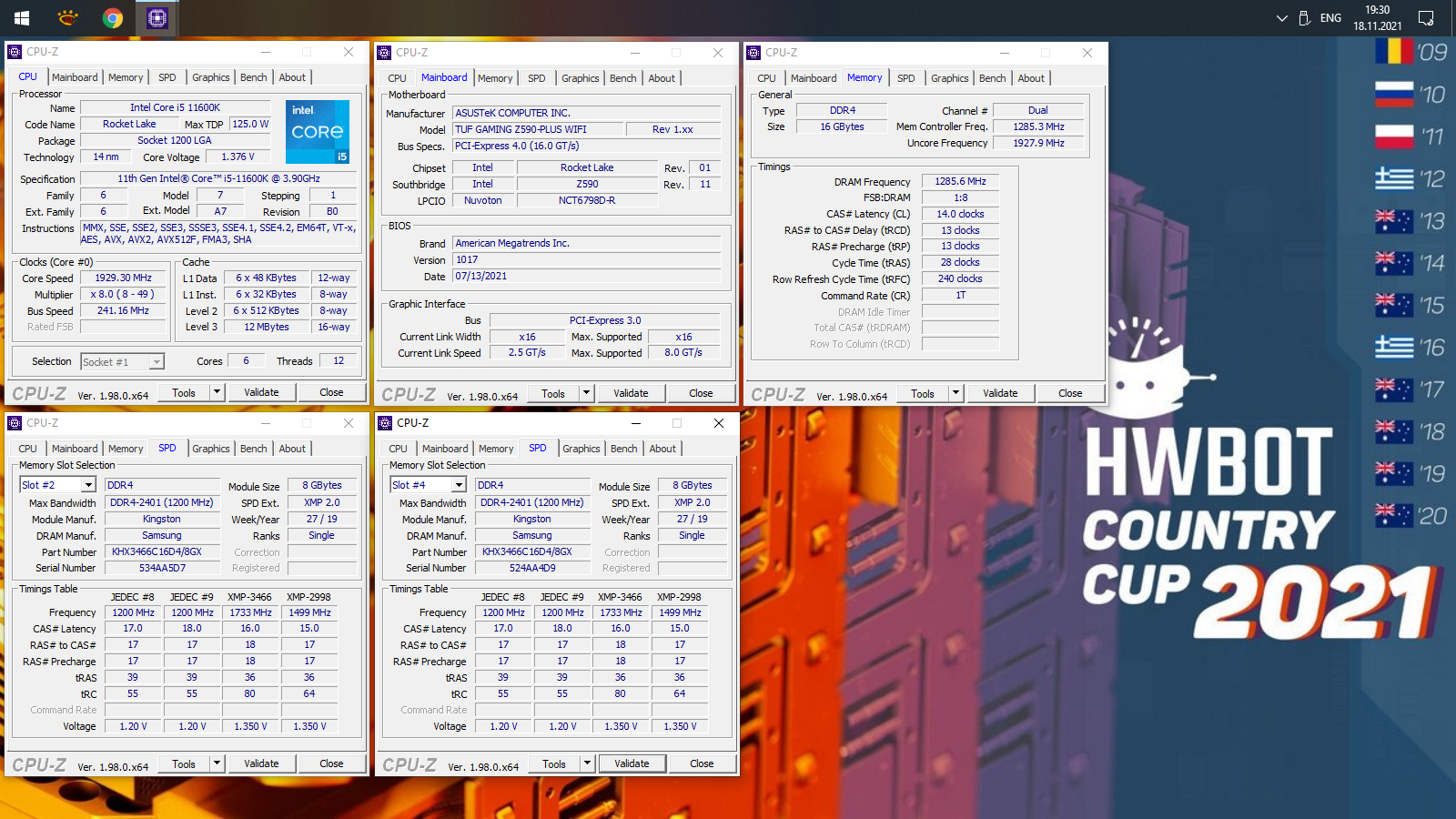This screenshot has width=1456, height=819.
Task: Click serial number 524AA4D9 in Slot #4 window
Action: click(532, 568)
